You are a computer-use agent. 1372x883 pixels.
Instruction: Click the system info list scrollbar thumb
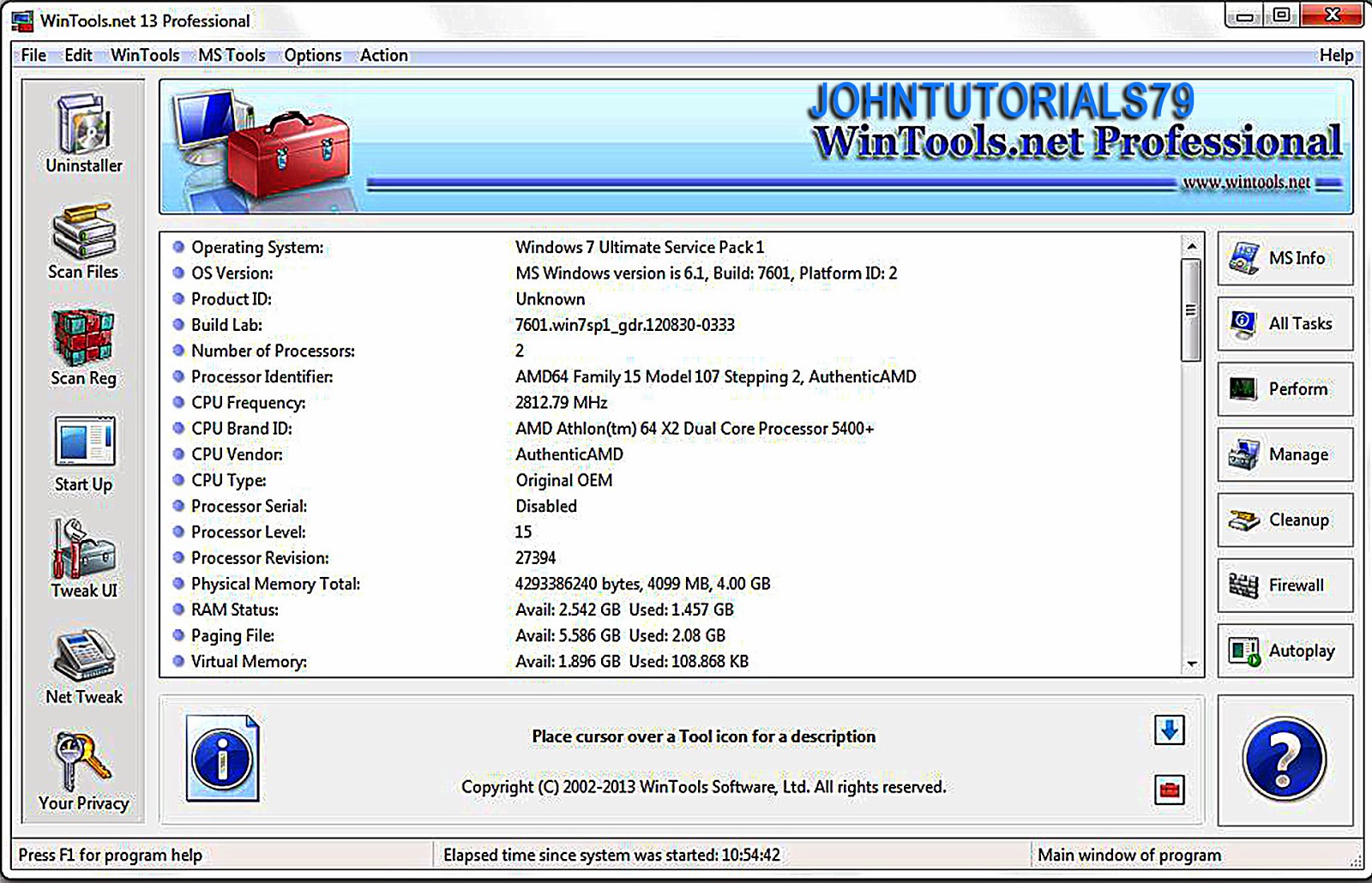coord(1191,310)
